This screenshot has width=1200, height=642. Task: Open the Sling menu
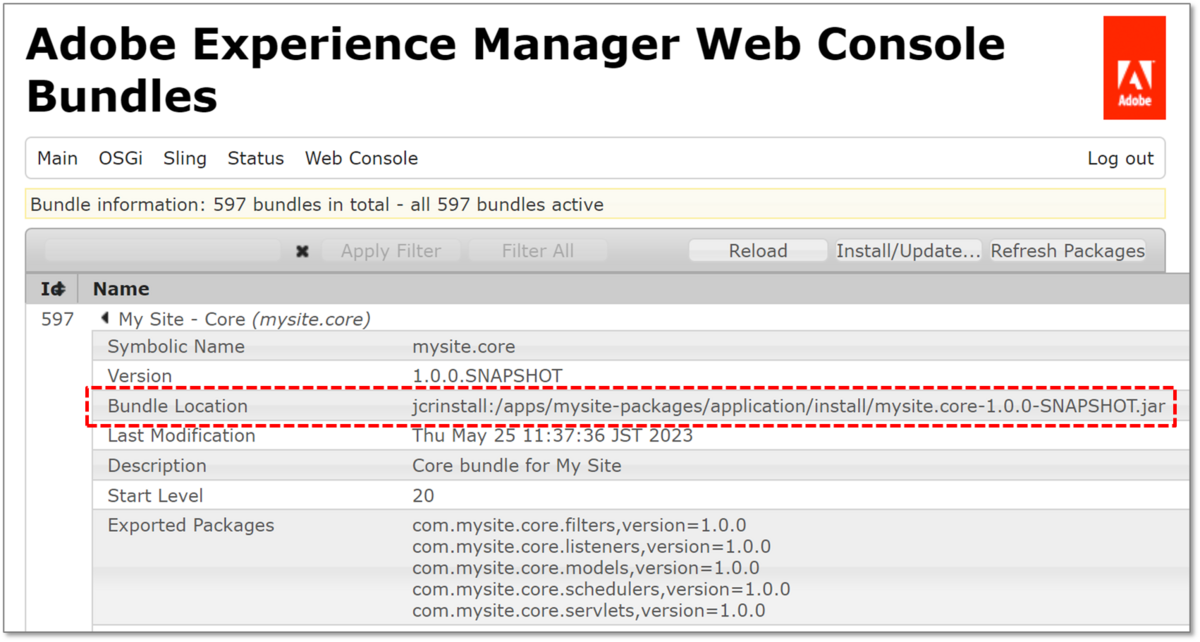(x=185, y=158)
